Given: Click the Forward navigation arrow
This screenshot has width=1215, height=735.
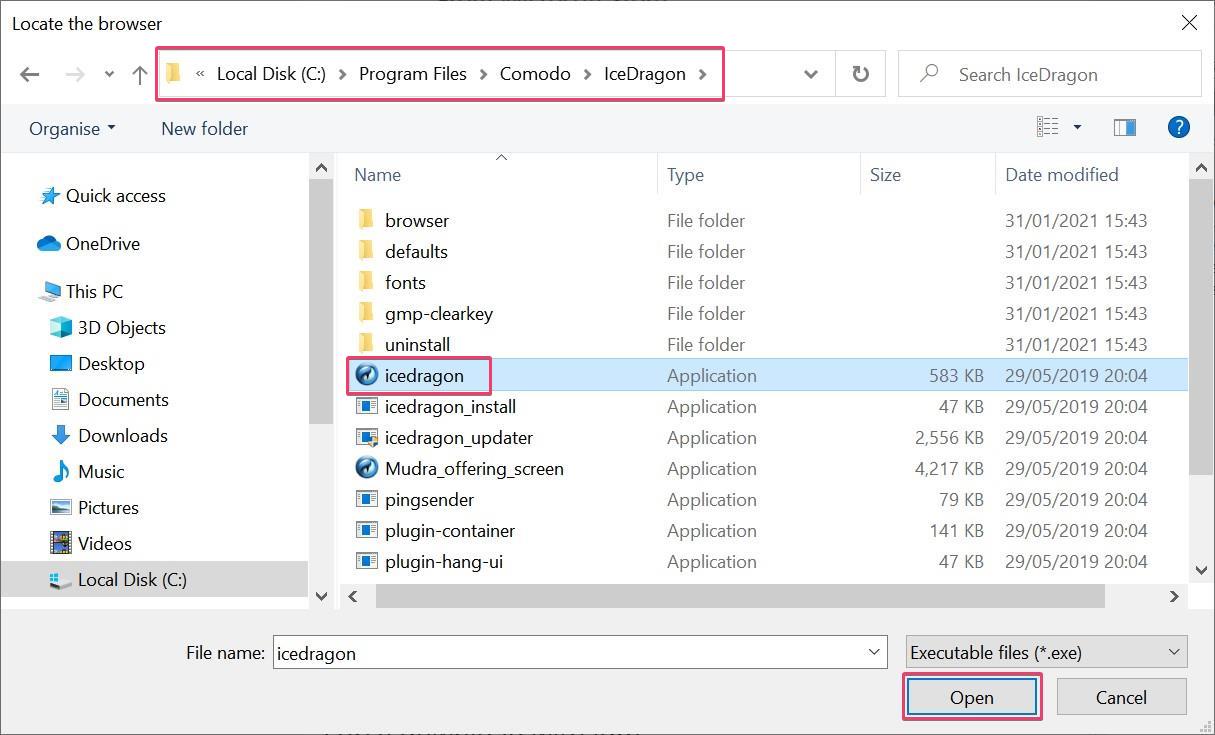Looking at the screenshot, I should point(74,74).
